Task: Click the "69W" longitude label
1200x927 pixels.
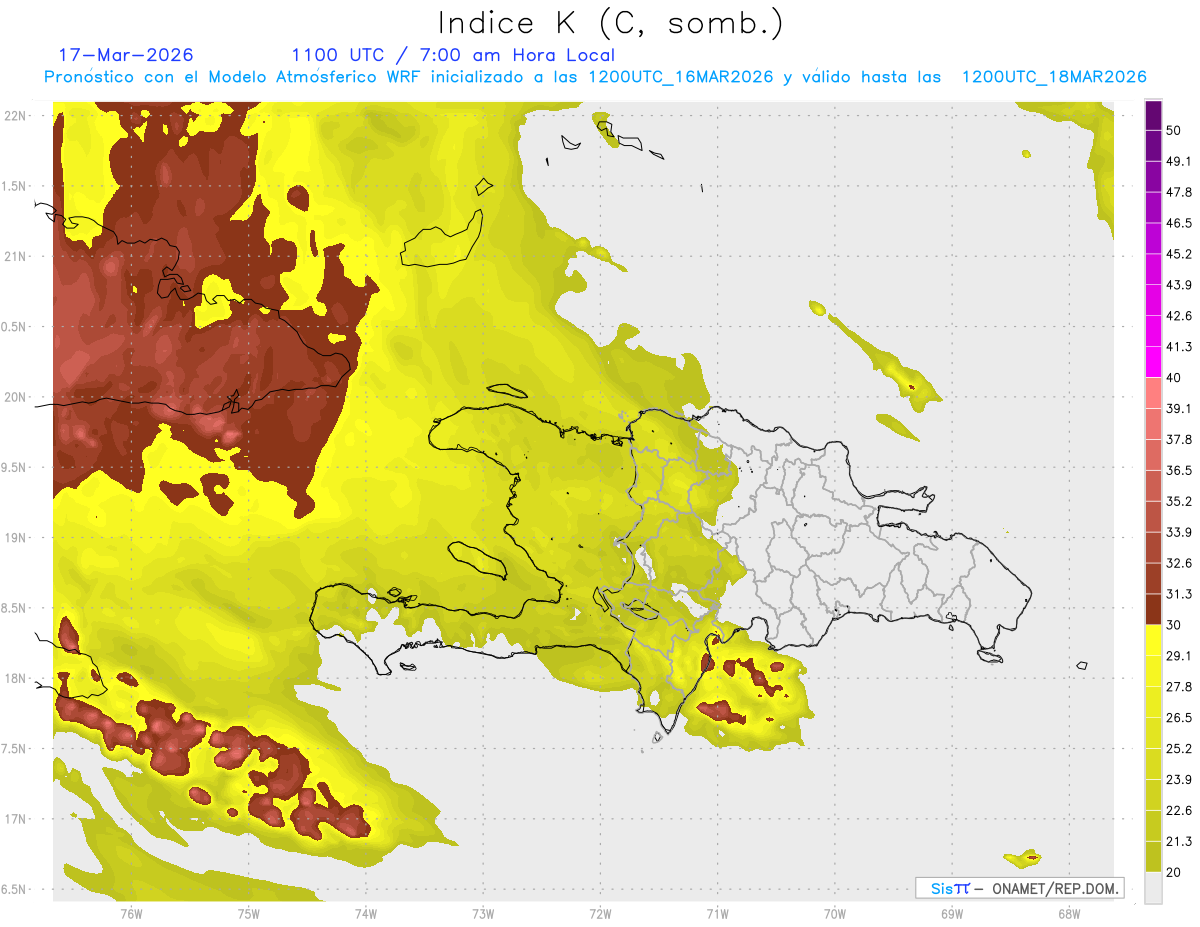Action: click(952, 913)
